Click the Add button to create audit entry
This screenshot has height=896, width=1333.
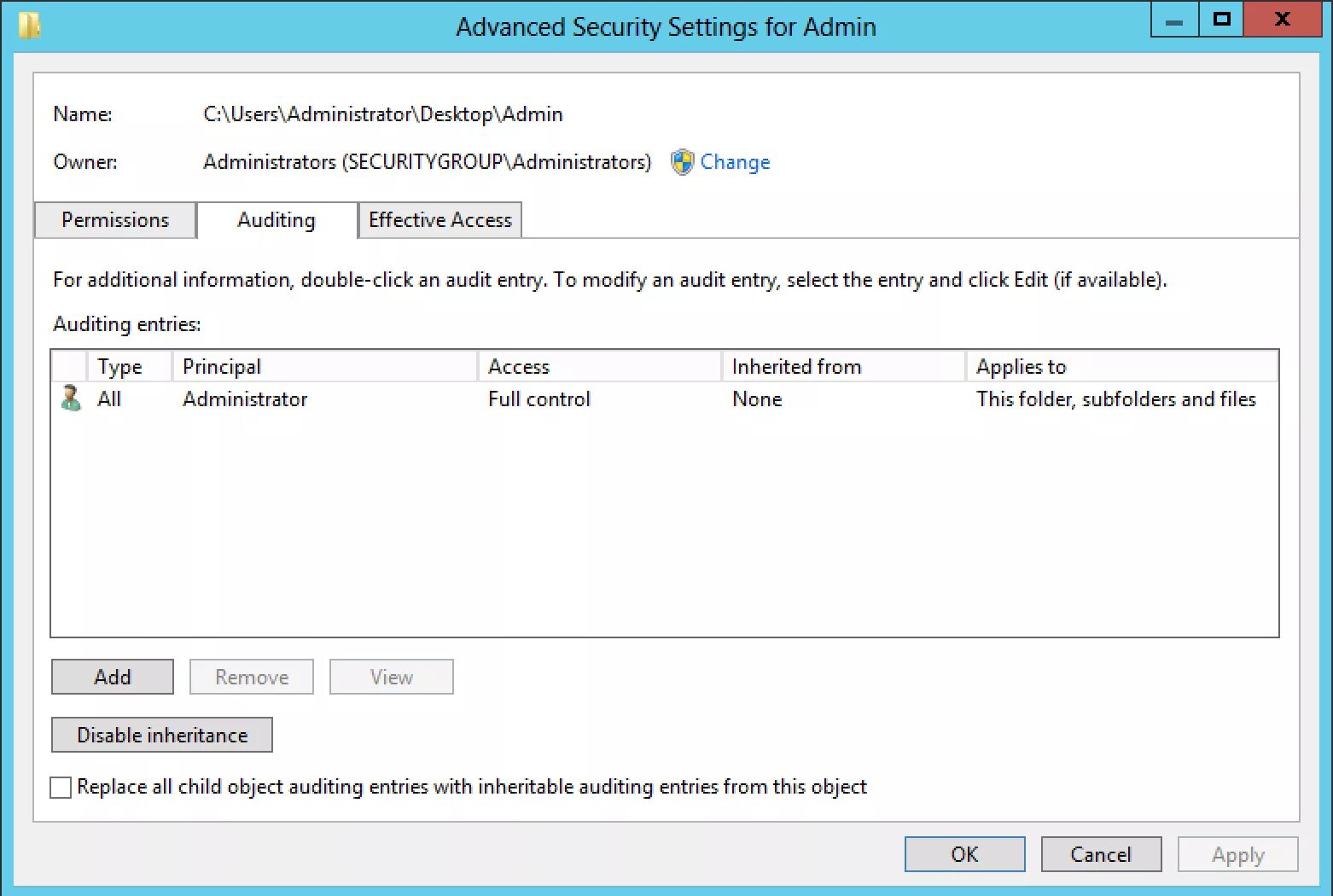[x=112, y=677]
